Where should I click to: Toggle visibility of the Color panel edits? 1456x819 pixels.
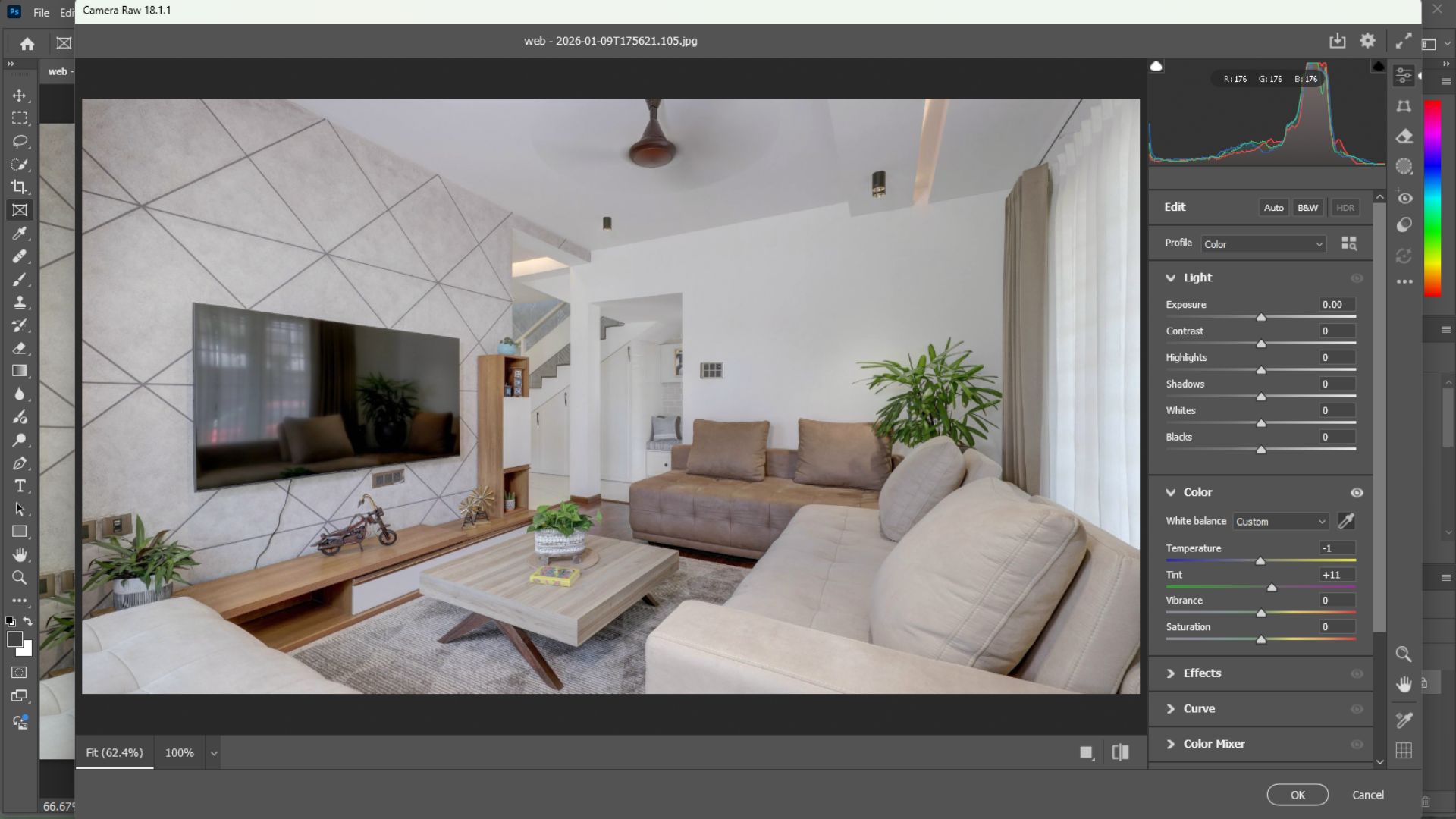pyautogui.click(x=1357, y=493)
